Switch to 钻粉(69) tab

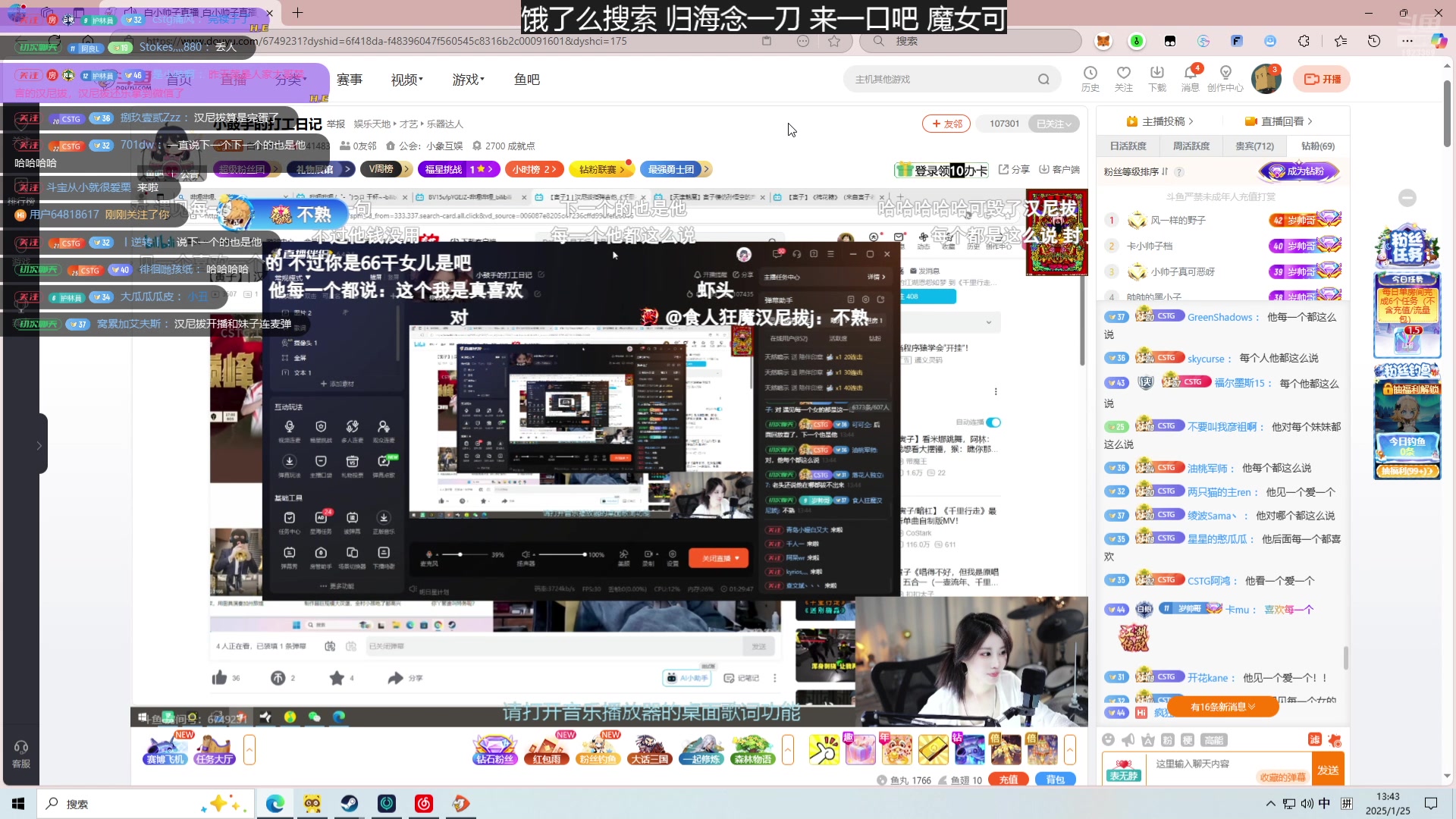(x=1318, y=146)
